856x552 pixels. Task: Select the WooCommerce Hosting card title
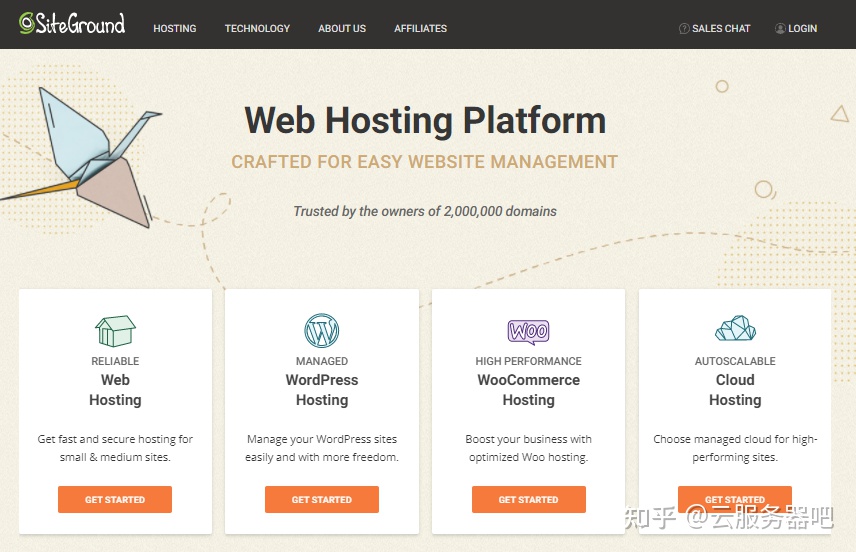click(x=528, y=390)
